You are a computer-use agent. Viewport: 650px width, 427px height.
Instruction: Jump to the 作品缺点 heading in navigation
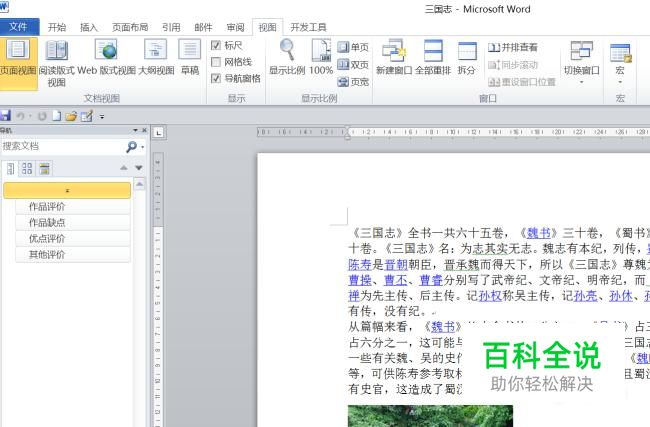(x=47, y=223)
